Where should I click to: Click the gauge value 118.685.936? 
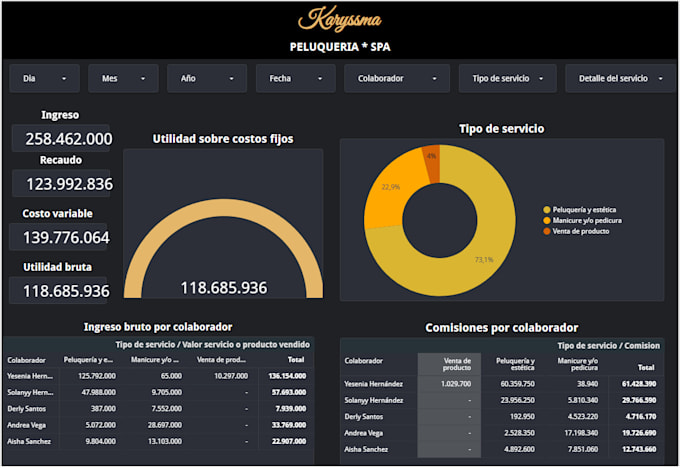[x=224, y=288]
